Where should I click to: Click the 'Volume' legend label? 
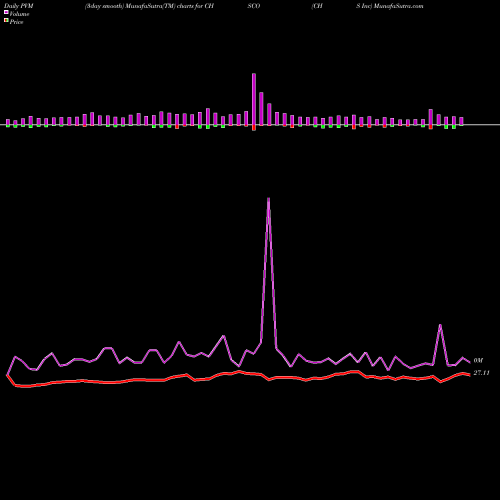click(19, 14)
